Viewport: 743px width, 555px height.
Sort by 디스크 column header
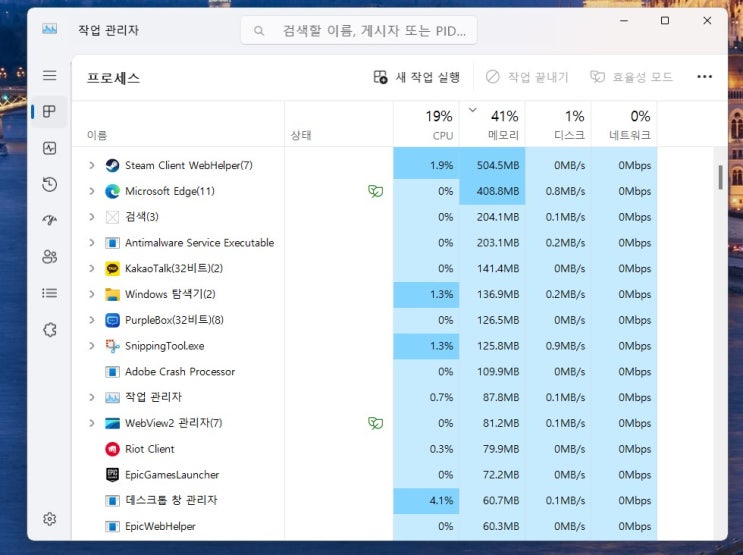click(558, 124)
